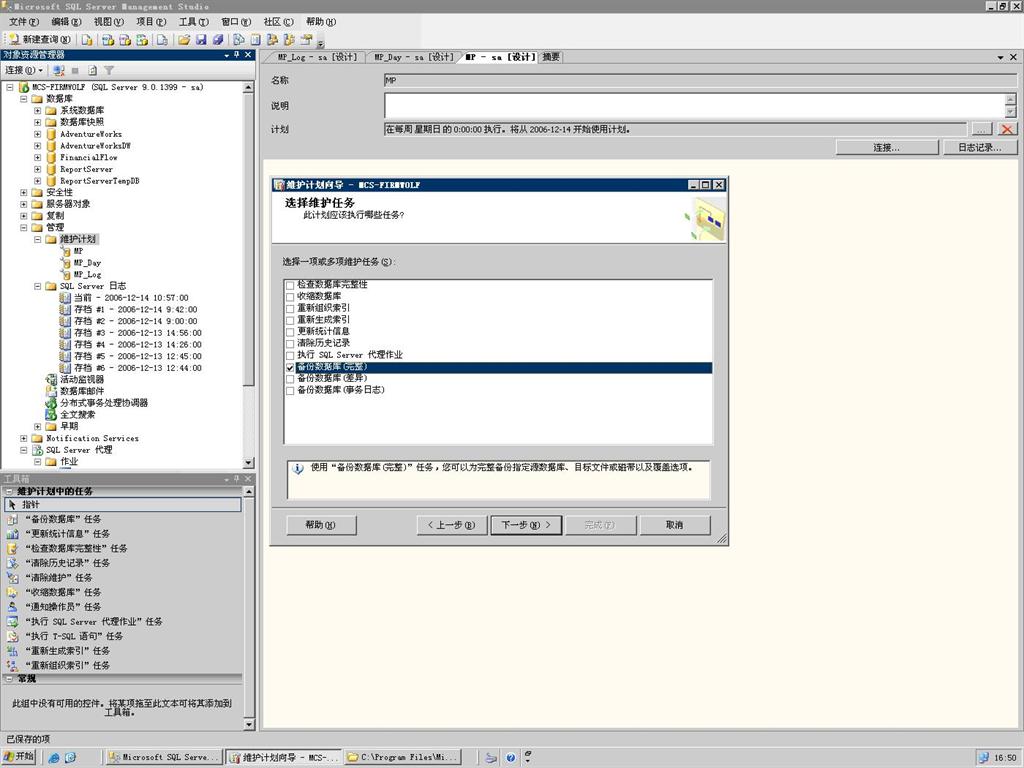
Task: Expand the AdventureWorks database node
Action: tap(37, 134)
